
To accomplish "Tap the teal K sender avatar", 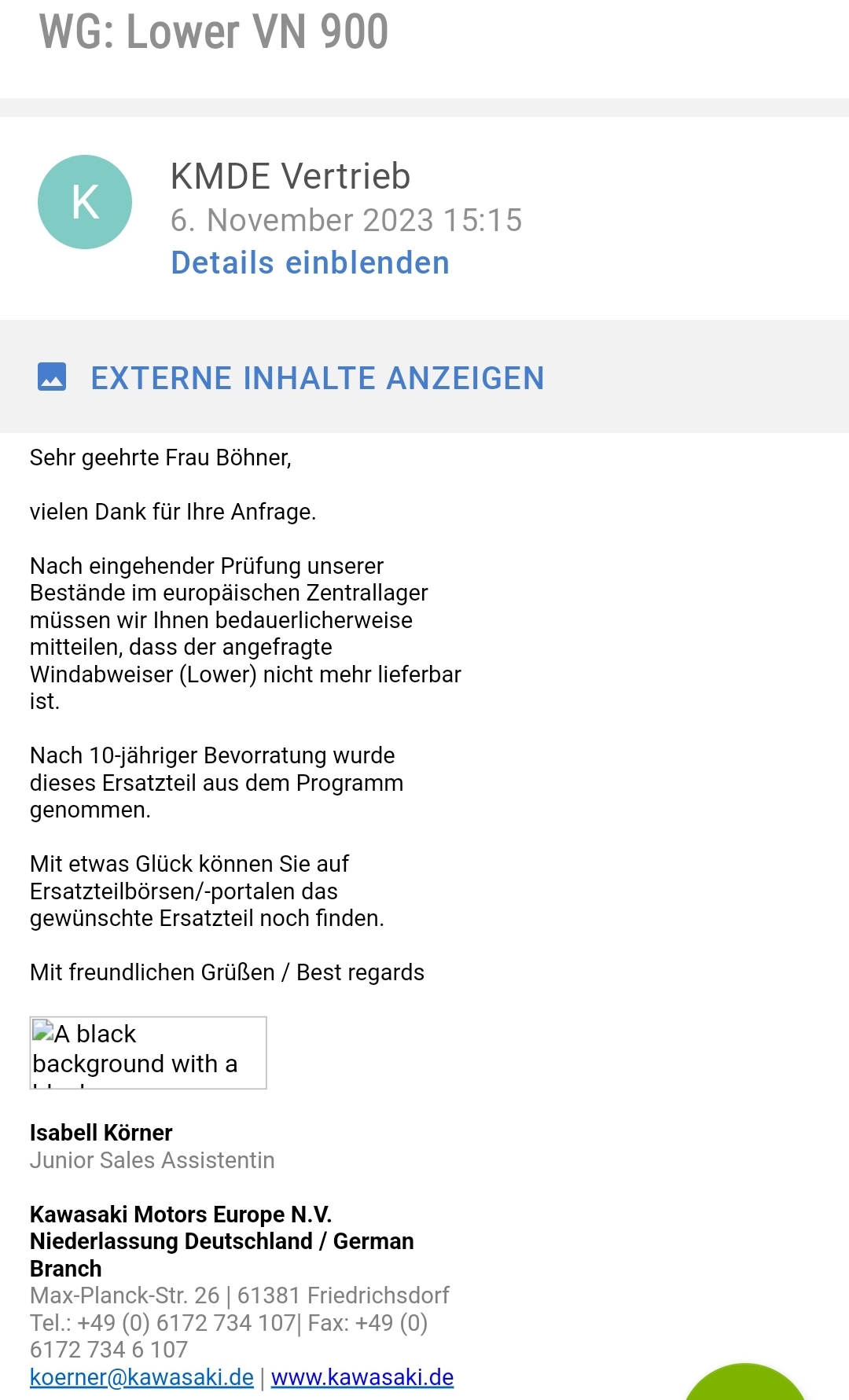I will (x=85, y=202).
